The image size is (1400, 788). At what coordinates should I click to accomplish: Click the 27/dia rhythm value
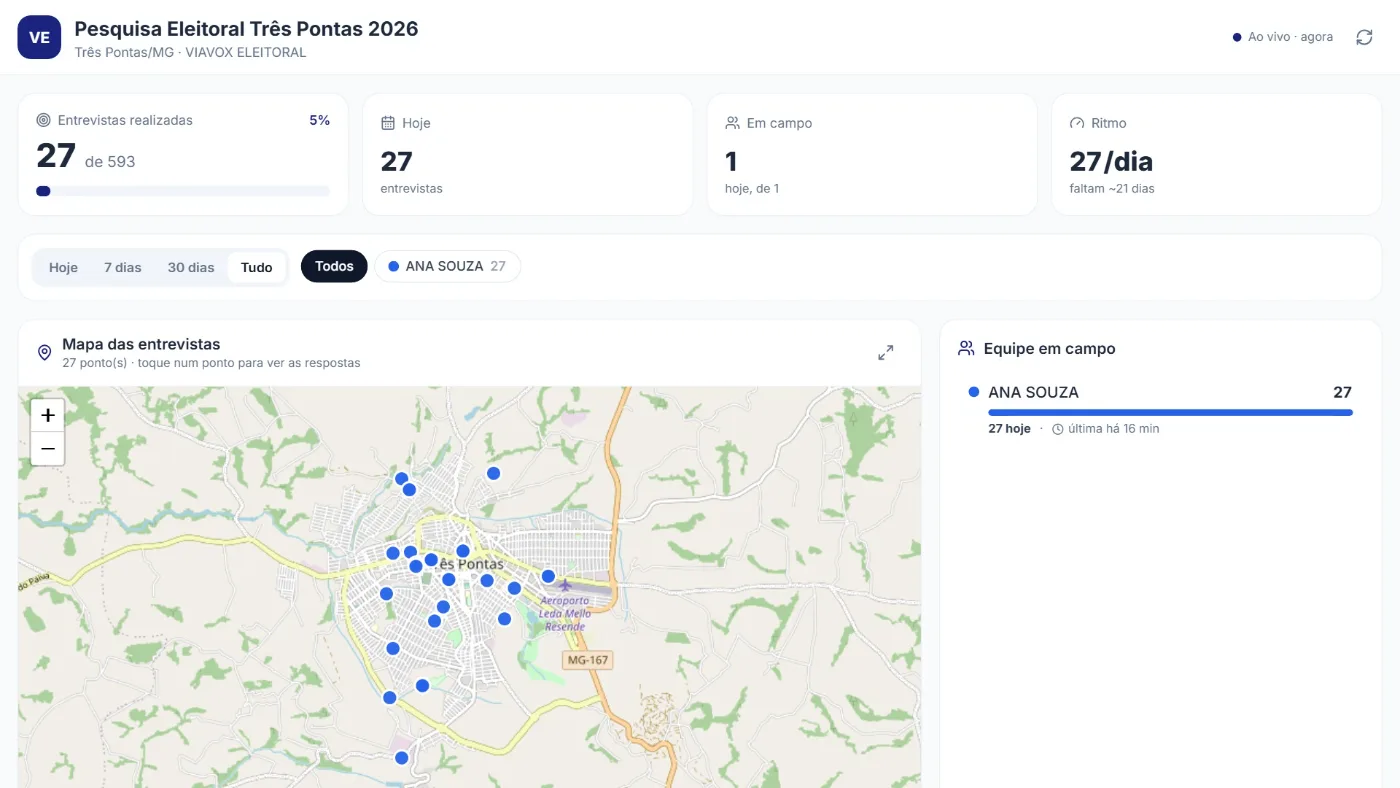(1111, 161)
